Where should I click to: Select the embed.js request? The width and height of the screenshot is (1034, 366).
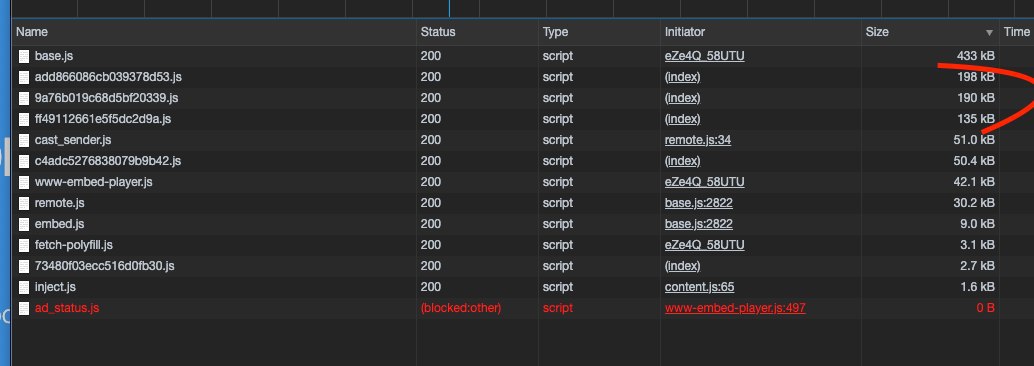click(x=523, y=224)
